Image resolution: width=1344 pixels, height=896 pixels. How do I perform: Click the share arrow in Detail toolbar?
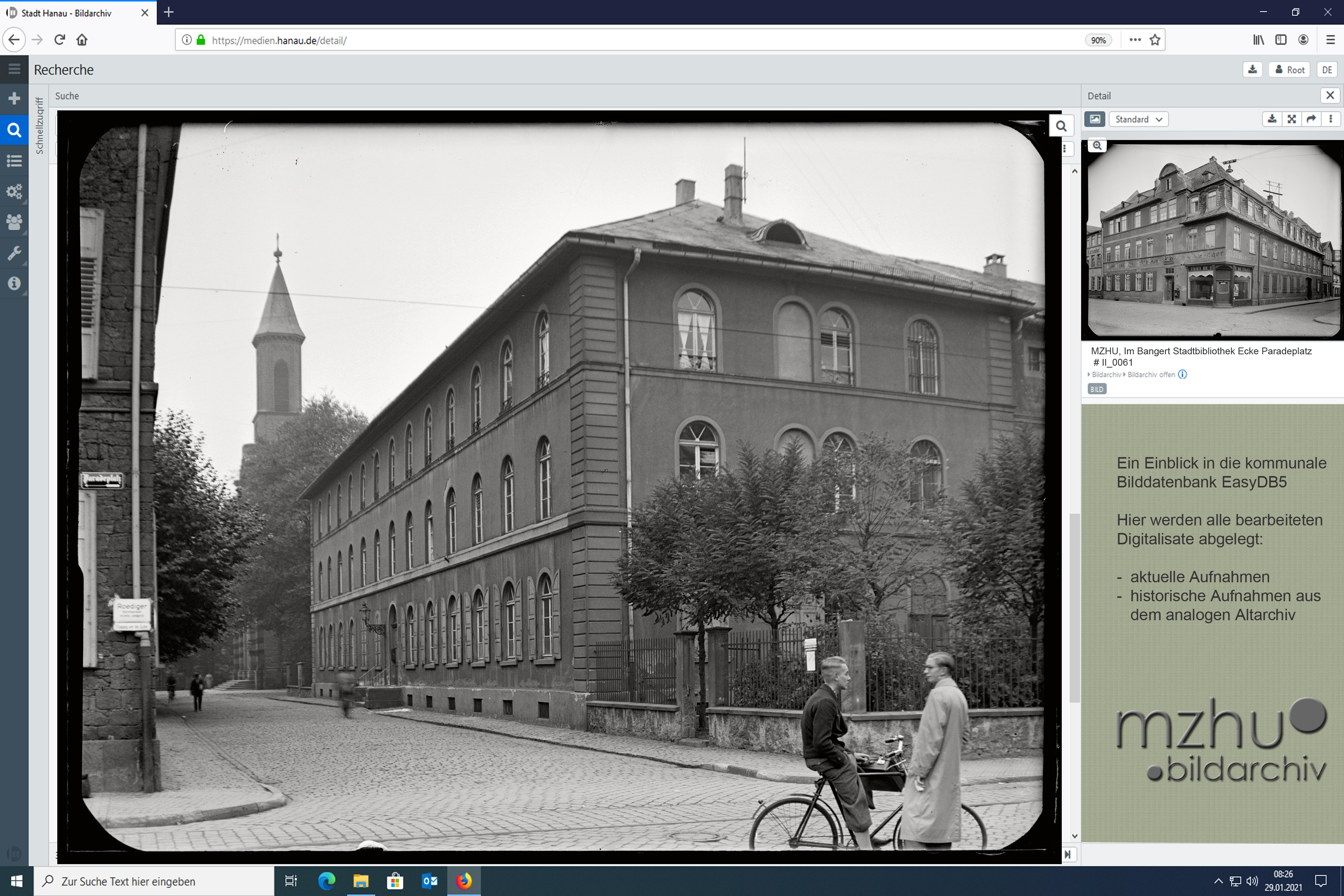pos(1311,119)
